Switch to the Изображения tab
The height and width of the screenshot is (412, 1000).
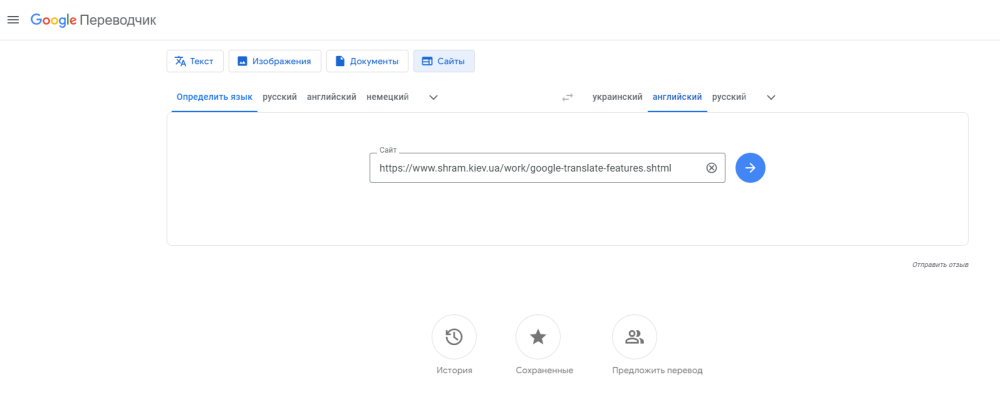[274, 61]
